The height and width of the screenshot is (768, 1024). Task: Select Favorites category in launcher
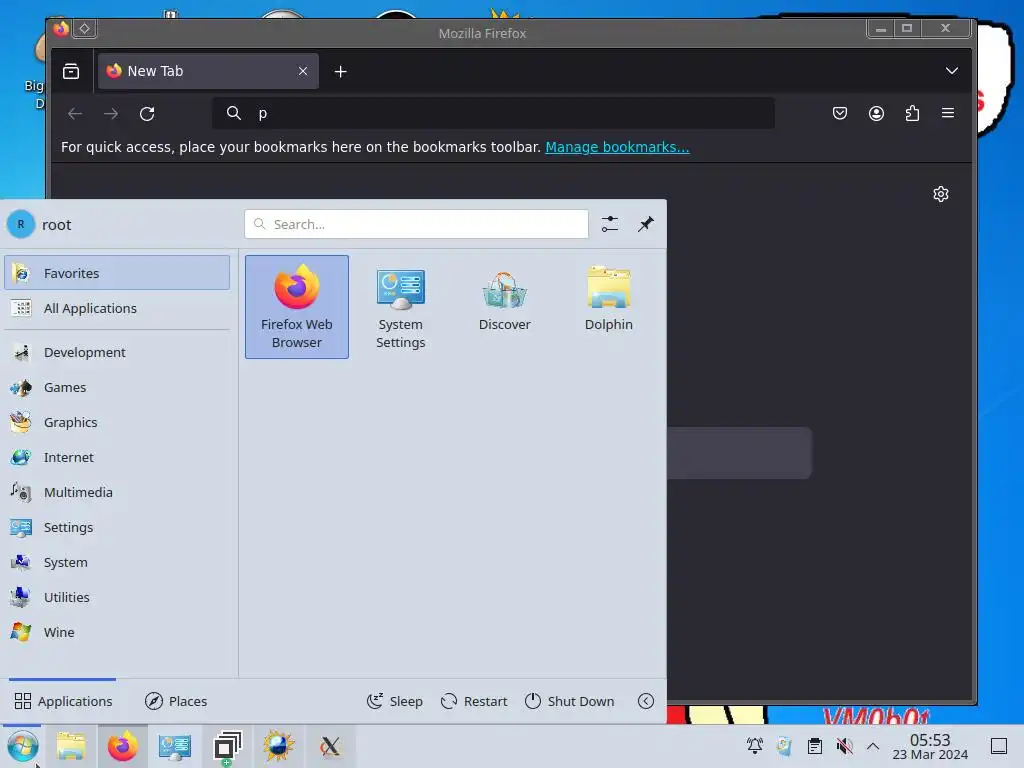coord(117,273)
